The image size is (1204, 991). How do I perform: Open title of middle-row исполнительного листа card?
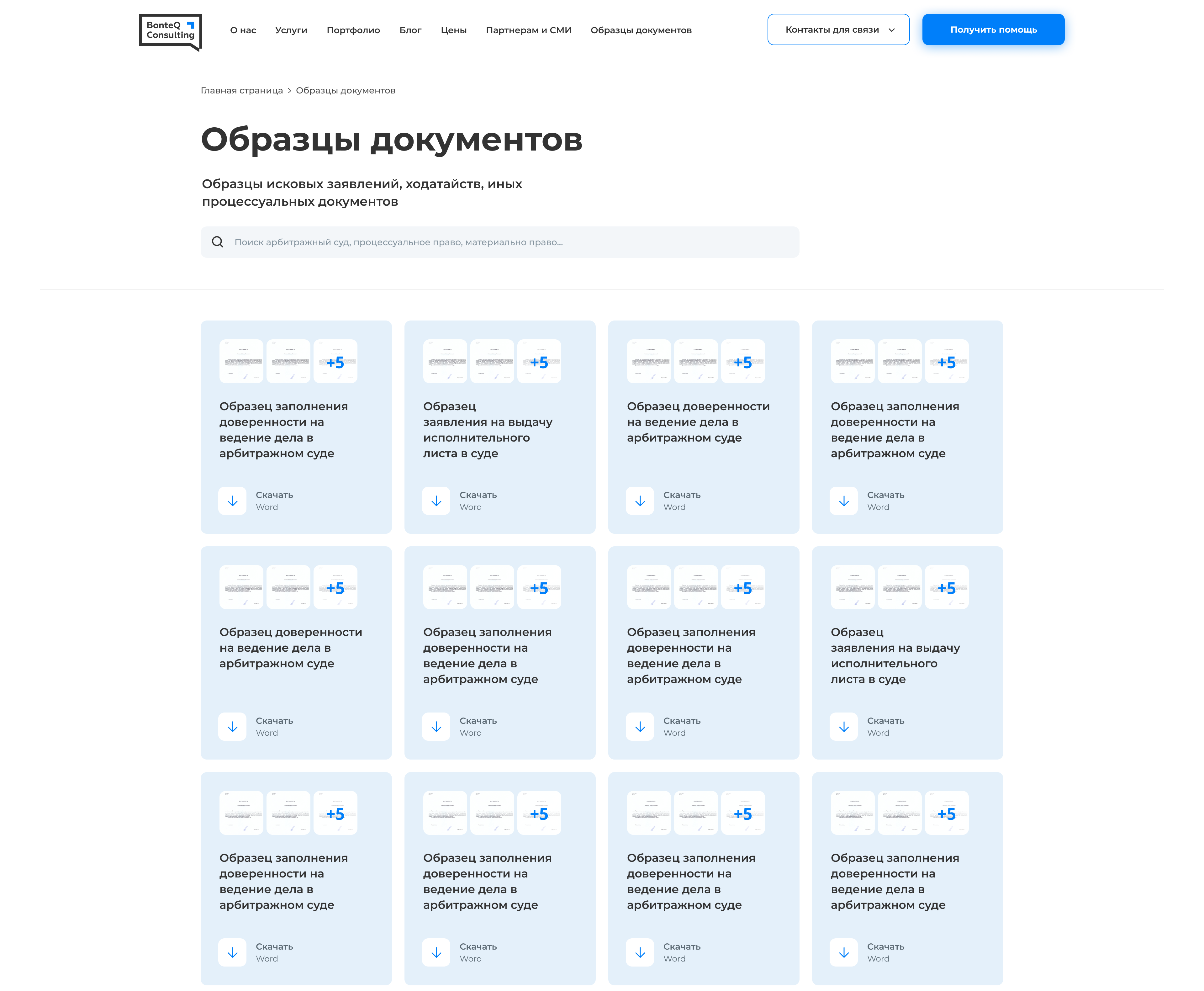(x=895, y=656)
